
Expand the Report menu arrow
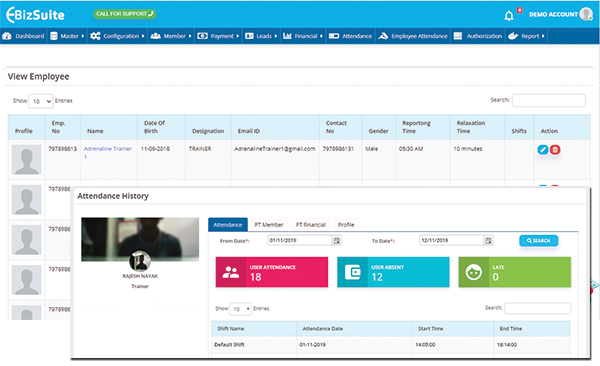[x=543, y=36]
